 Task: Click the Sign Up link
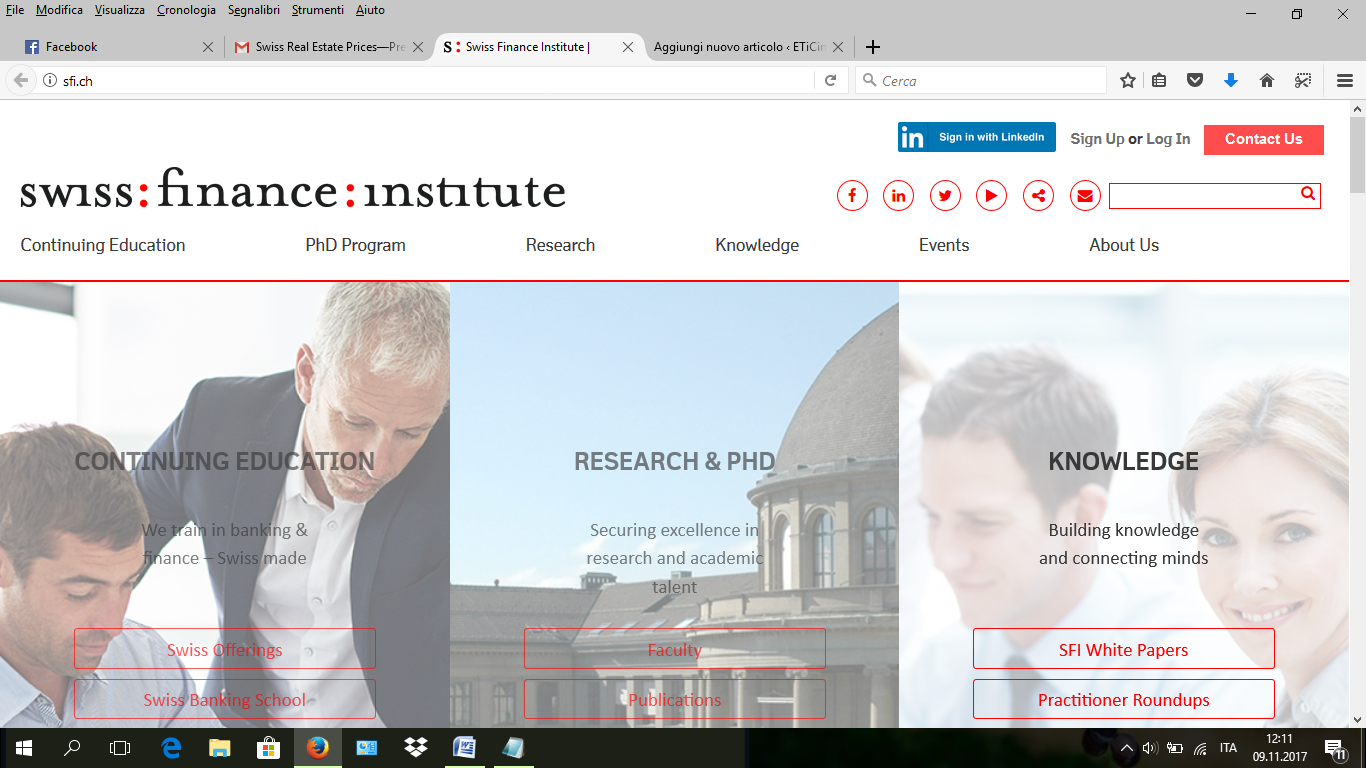pos(1097,139)
